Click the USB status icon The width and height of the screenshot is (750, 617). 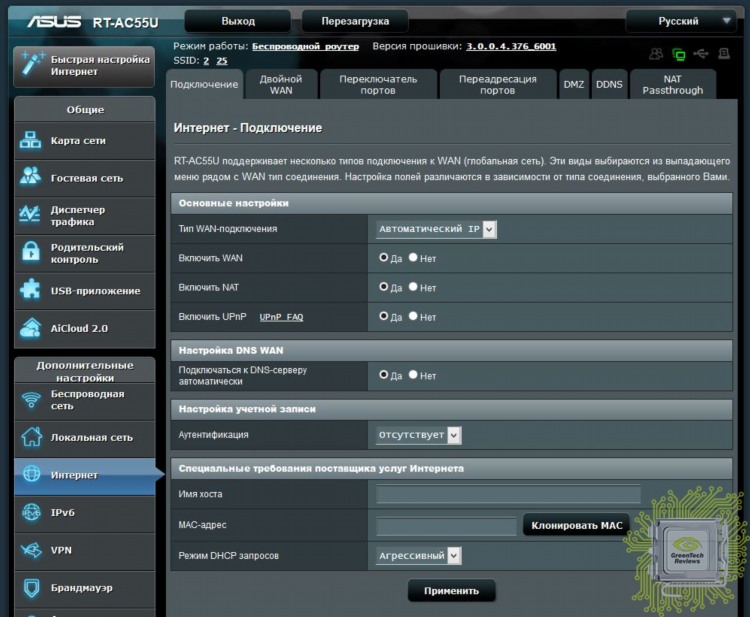701,54
